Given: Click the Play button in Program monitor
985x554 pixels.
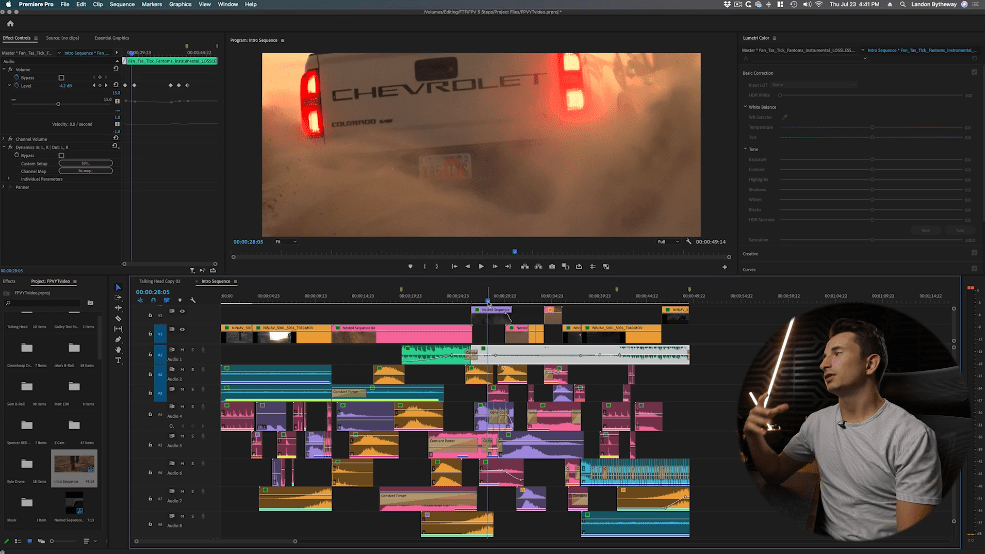Looking at the screenshot, I should coord(481,267).
